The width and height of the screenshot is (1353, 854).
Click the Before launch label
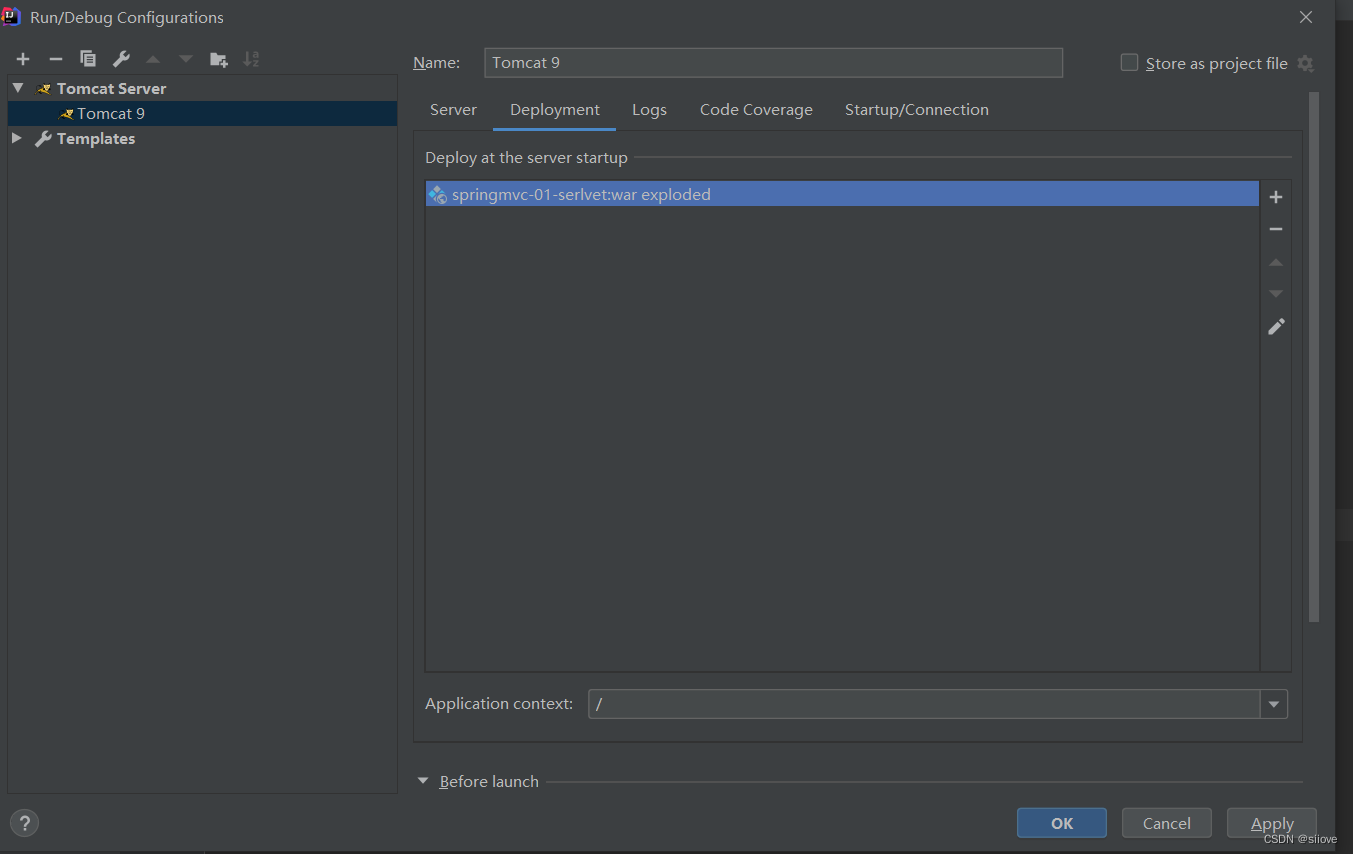click(489, 781)
